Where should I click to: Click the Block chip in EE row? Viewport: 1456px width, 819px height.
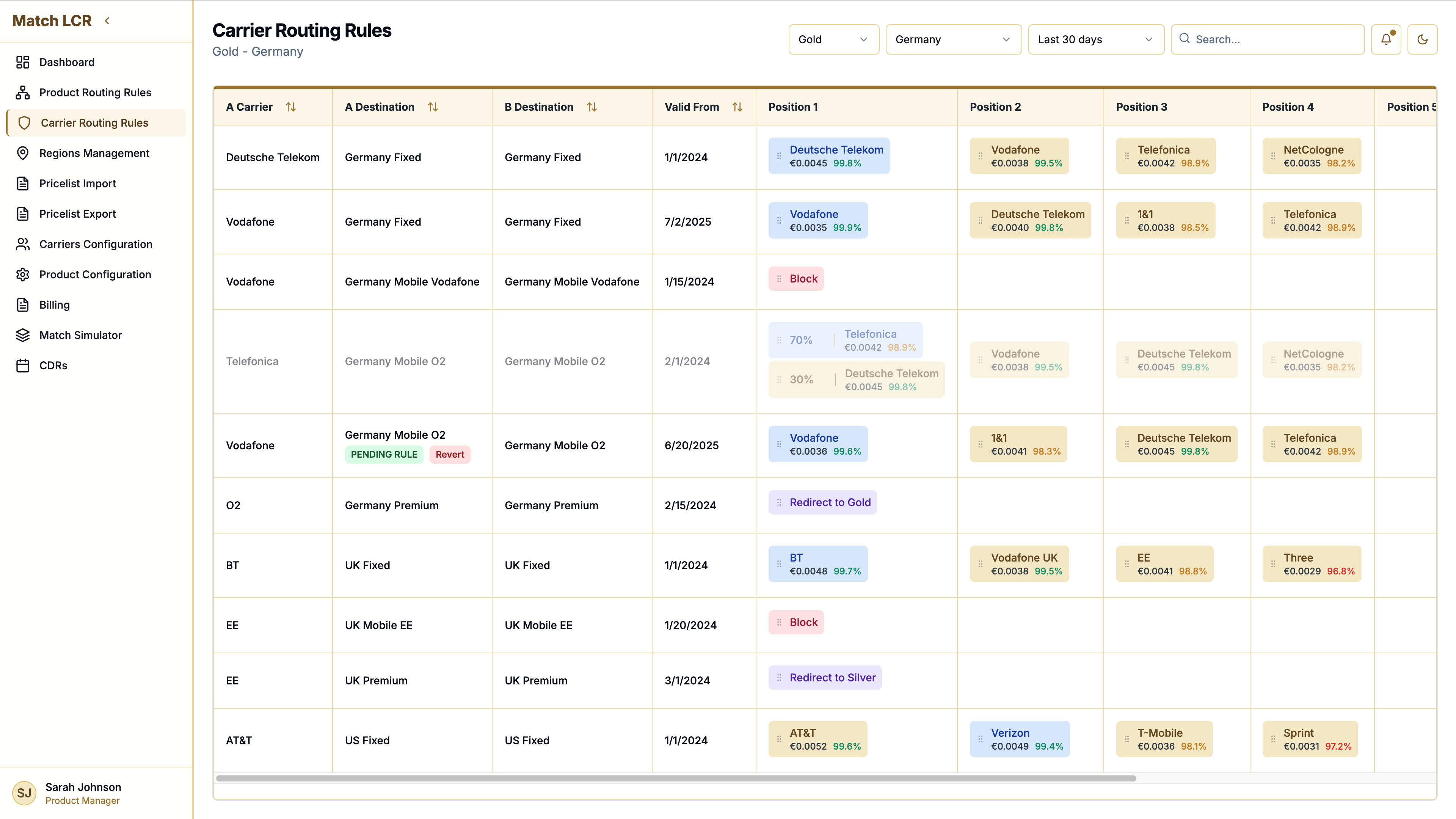(x=796, y=622)
